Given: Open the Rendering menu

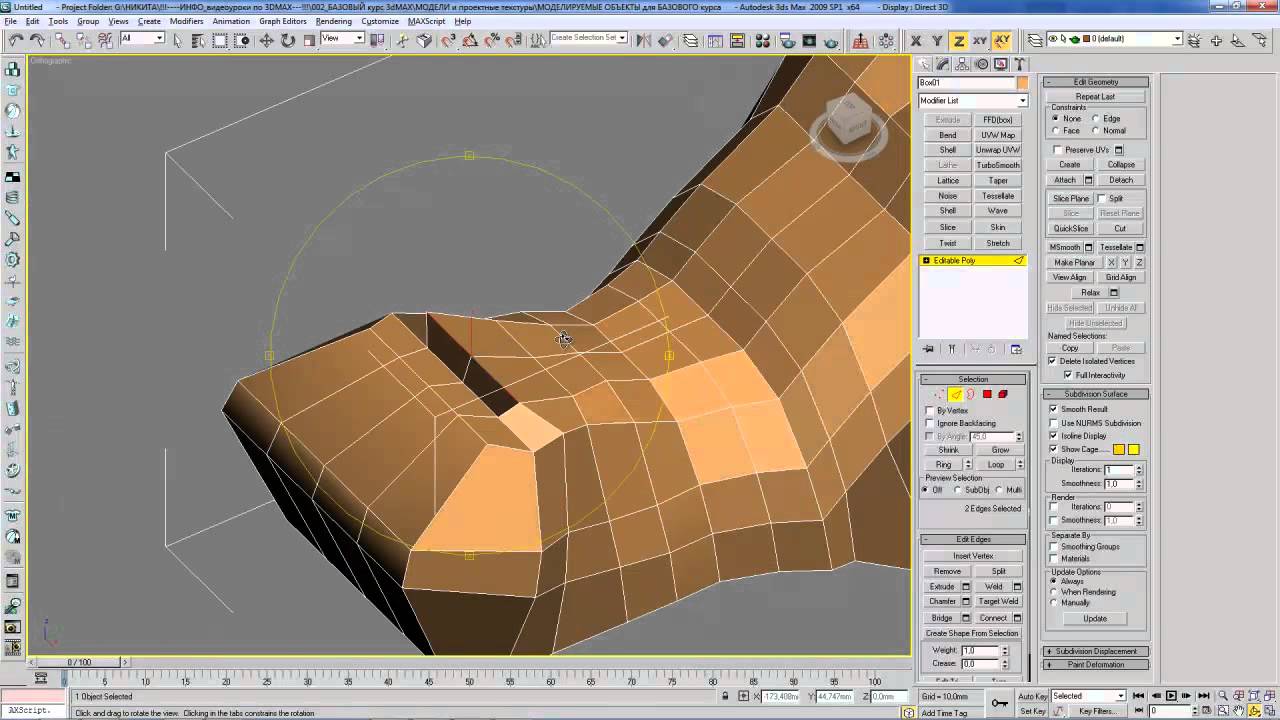Looking at the screenshot, I should [x=334, y=21].
